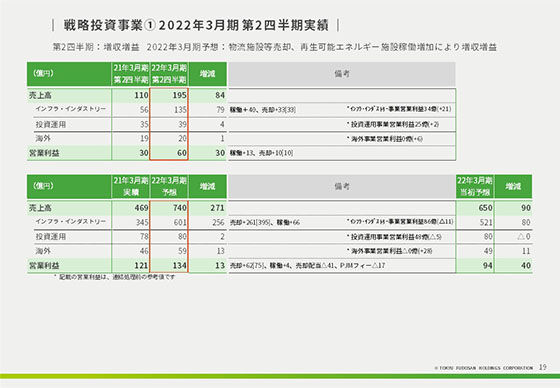Select the lower table 売上高 actual 469
The image size is (560, 388).
pyautogui.click(x=141, y=208)
